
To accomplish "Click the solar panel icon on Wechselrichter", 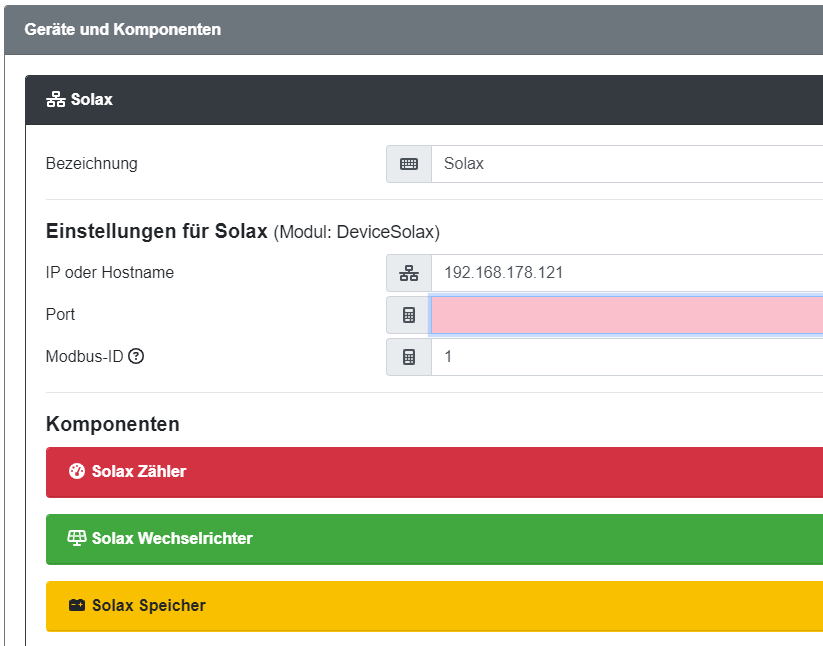I will 77,538.
